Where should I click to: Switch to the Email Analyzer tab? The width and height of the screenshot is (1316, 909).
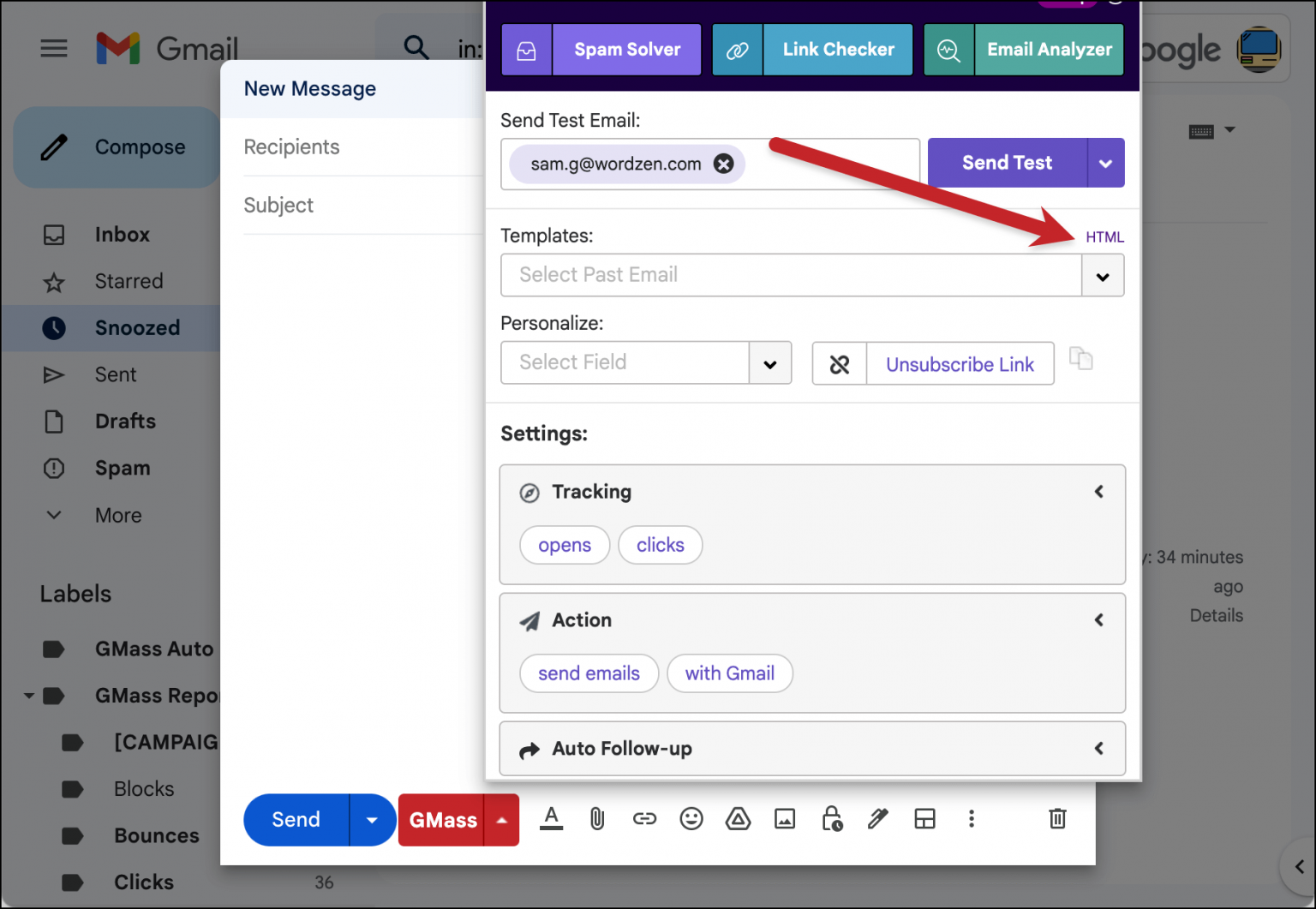point(1049,49)
